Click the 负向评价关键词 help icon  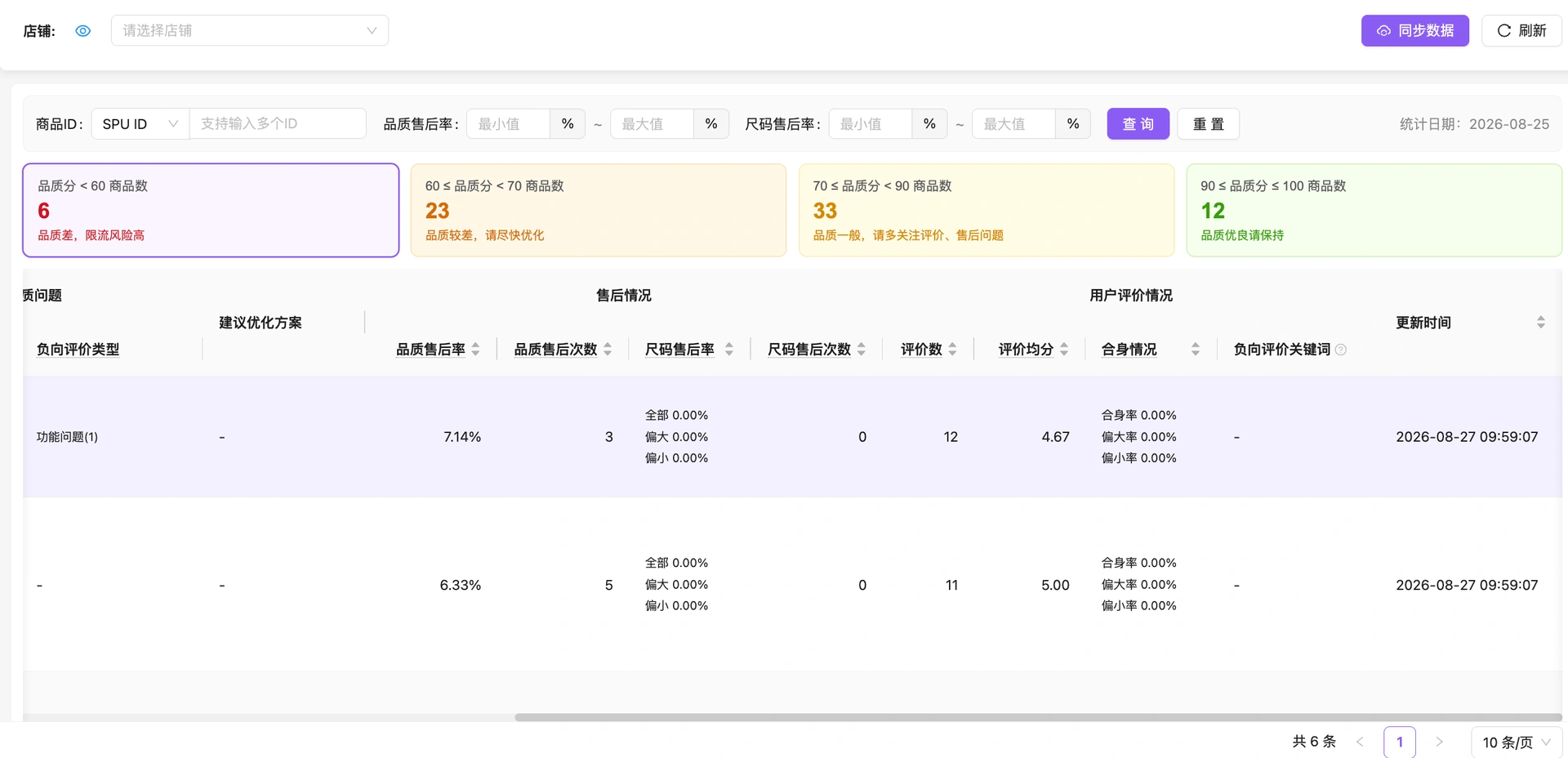pyautogui.click(x=1341, y=350)
